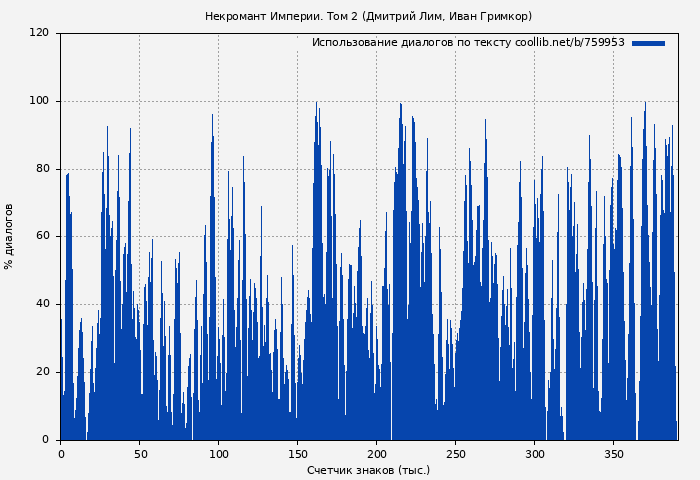Click the y-axis tick label 120

pos(39,33)
